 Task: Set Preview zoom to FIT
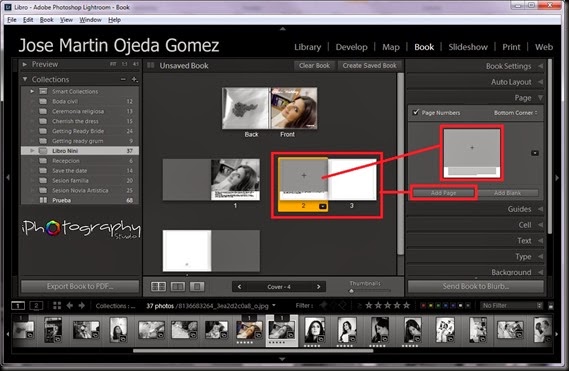click(x=113, y=64)
